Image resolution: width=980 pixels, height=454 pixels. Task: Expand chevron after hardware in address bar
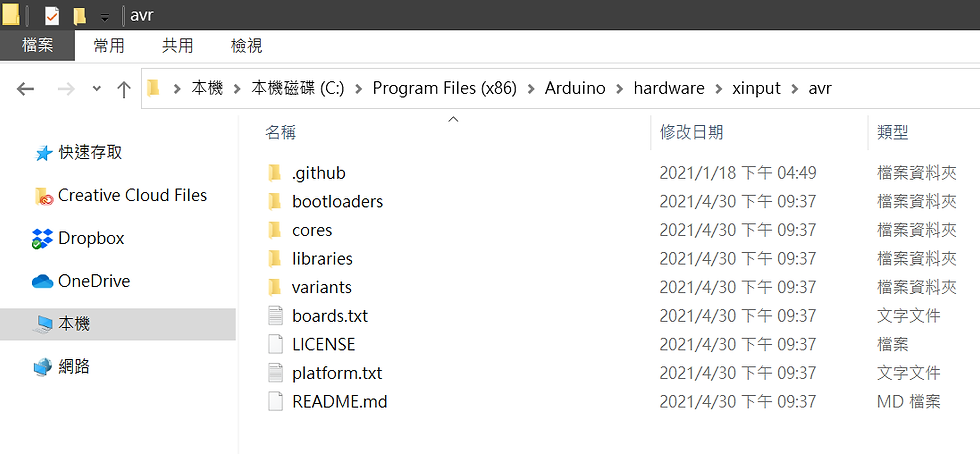(x=719, y=89)
